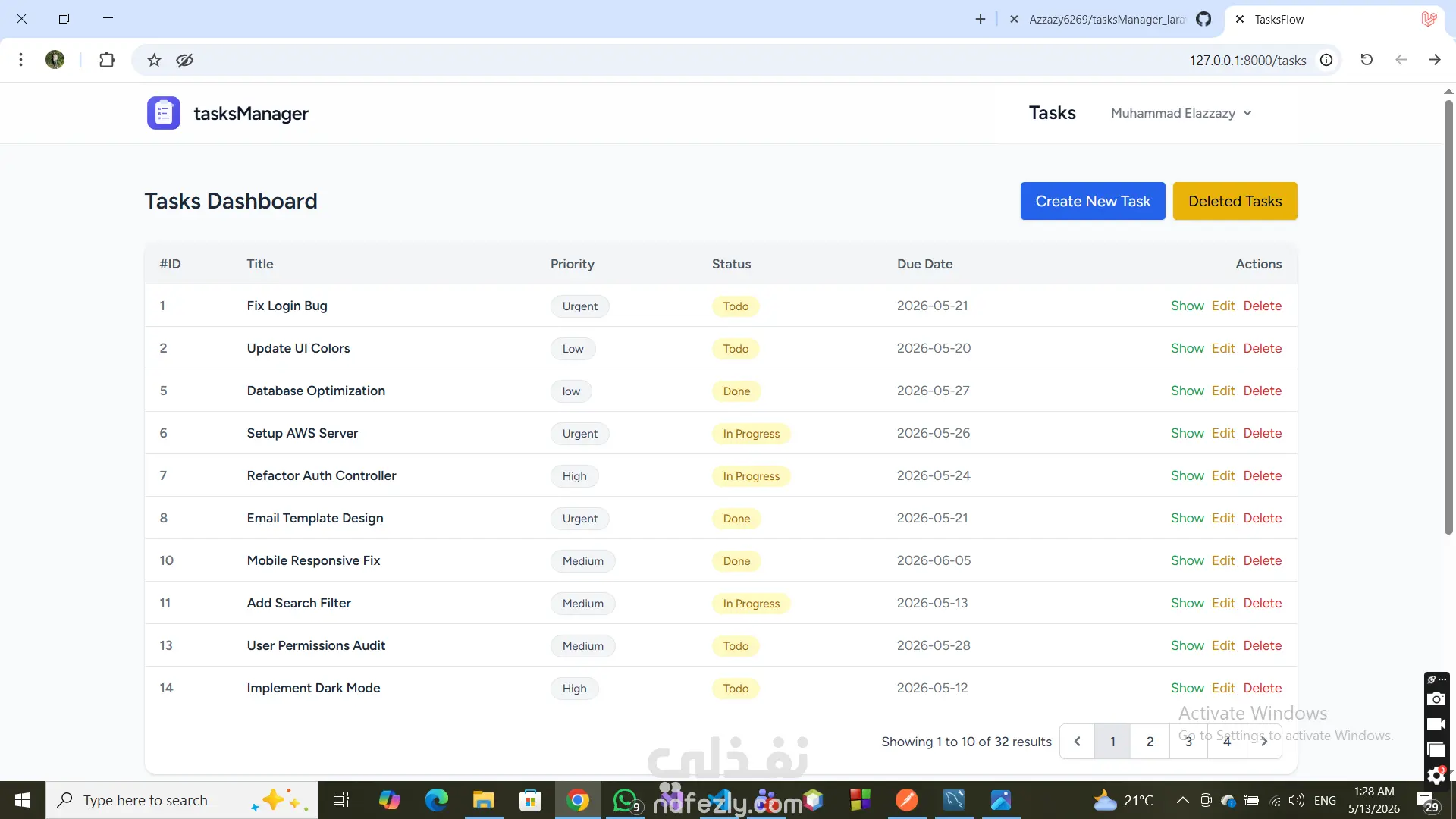Screen dimensions: 1456x819
Task: Edit the Fix Login Bug task
Action: [x=1223, y=306]
